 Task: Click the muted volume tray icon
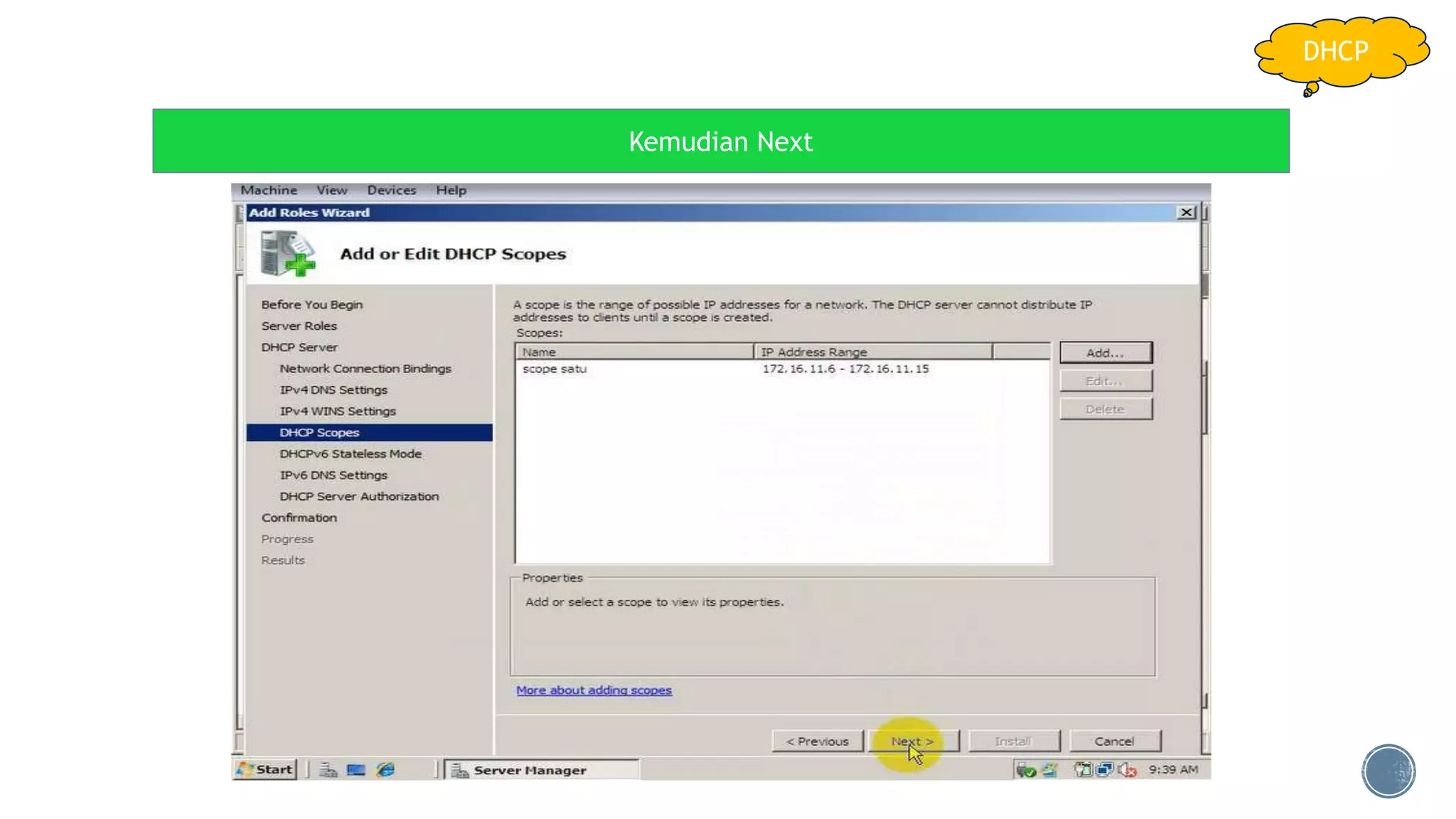point(1128,770)
